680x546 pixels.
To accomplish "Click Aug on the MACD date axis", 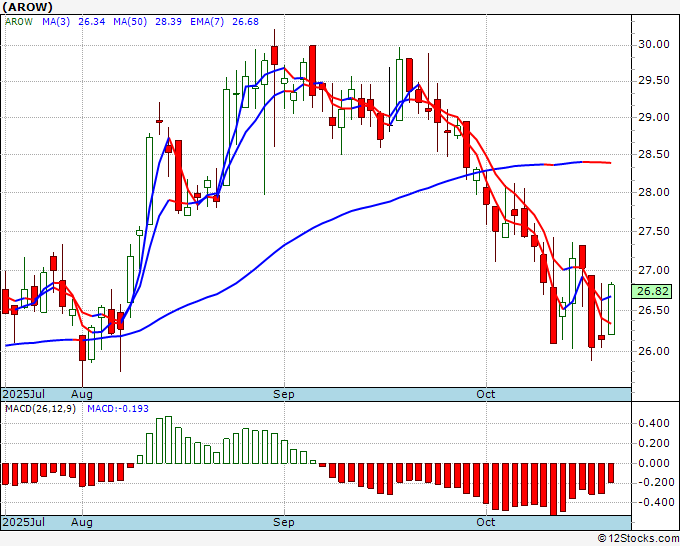I will (82, 522).
